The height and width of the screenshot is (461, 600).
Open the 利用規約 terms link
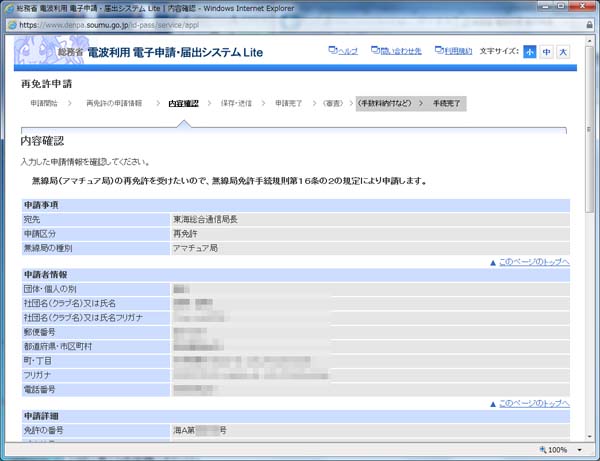(453, 50)
